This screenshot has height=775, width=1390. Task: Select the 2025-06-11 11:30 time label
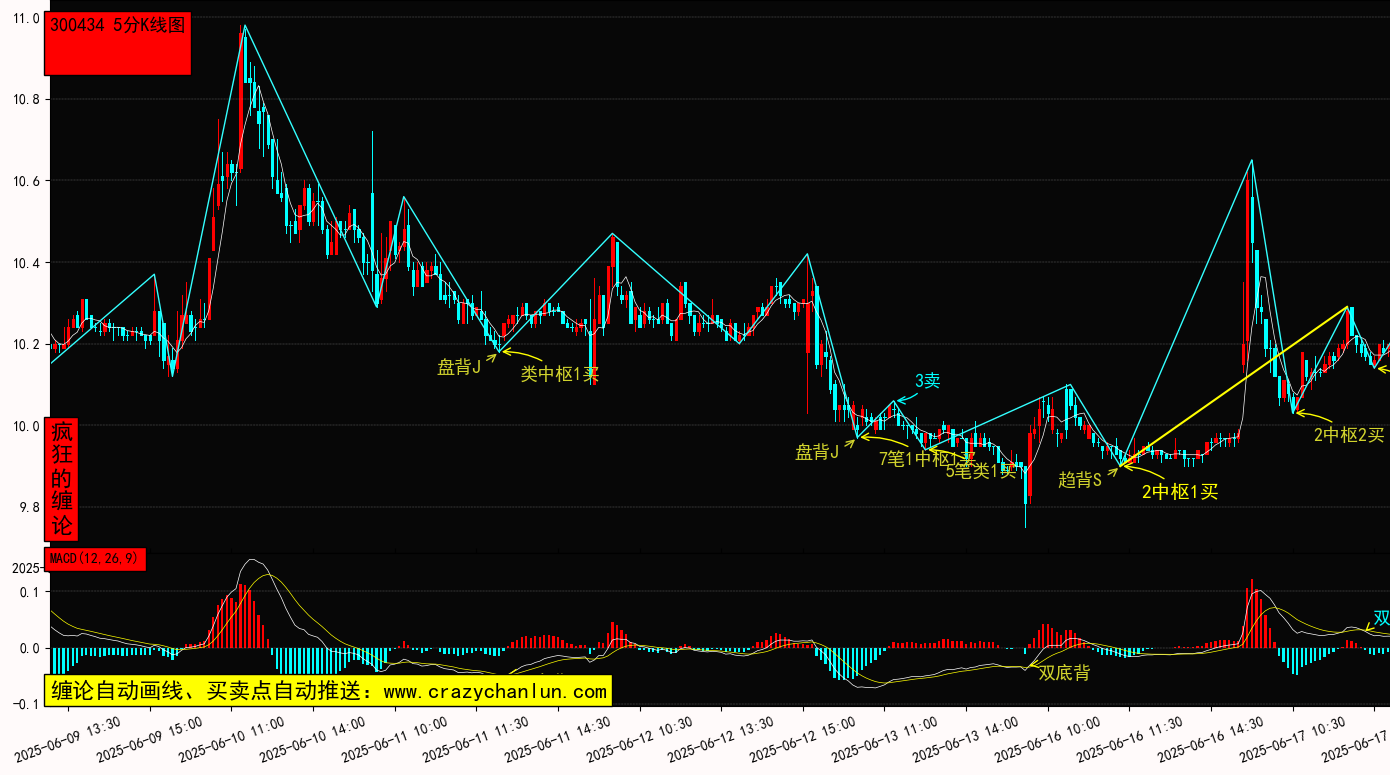pyautogui.click(x=477, y=738)
